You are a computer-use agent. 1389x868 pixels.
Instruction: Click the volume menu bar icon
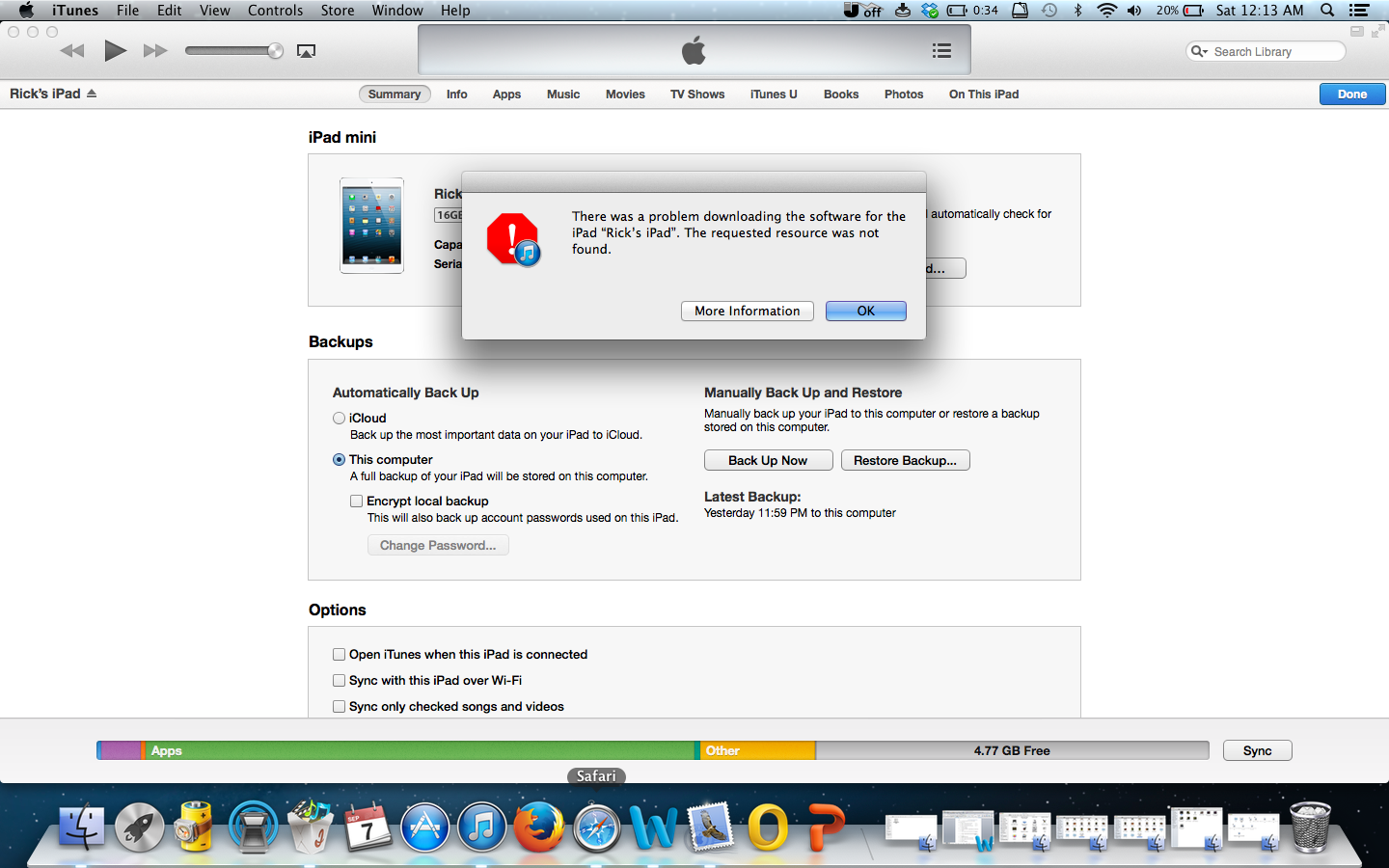coord(1135,11)
